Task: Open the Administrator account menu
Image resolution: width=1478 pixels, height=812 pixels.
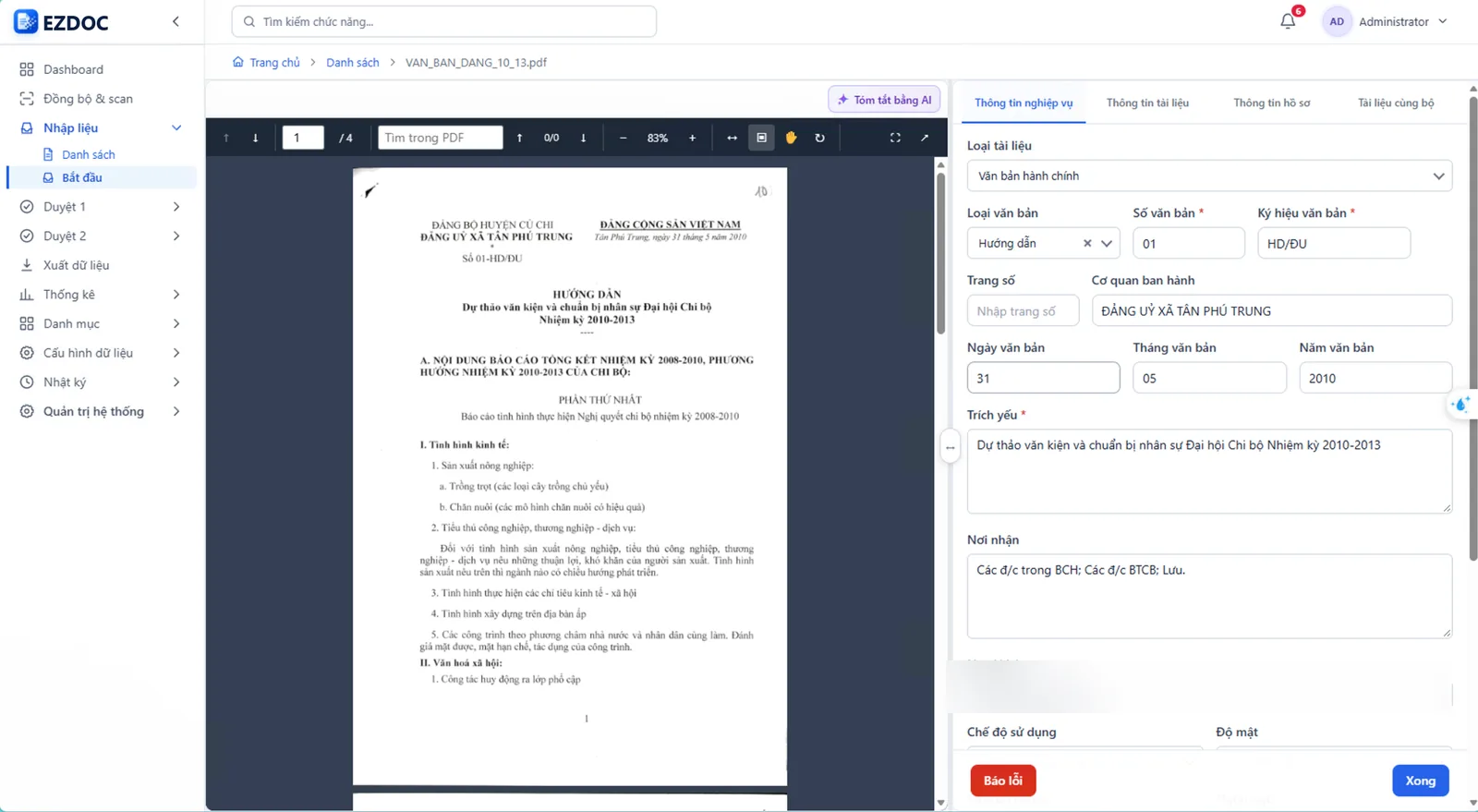Action: click(1401, 21)
